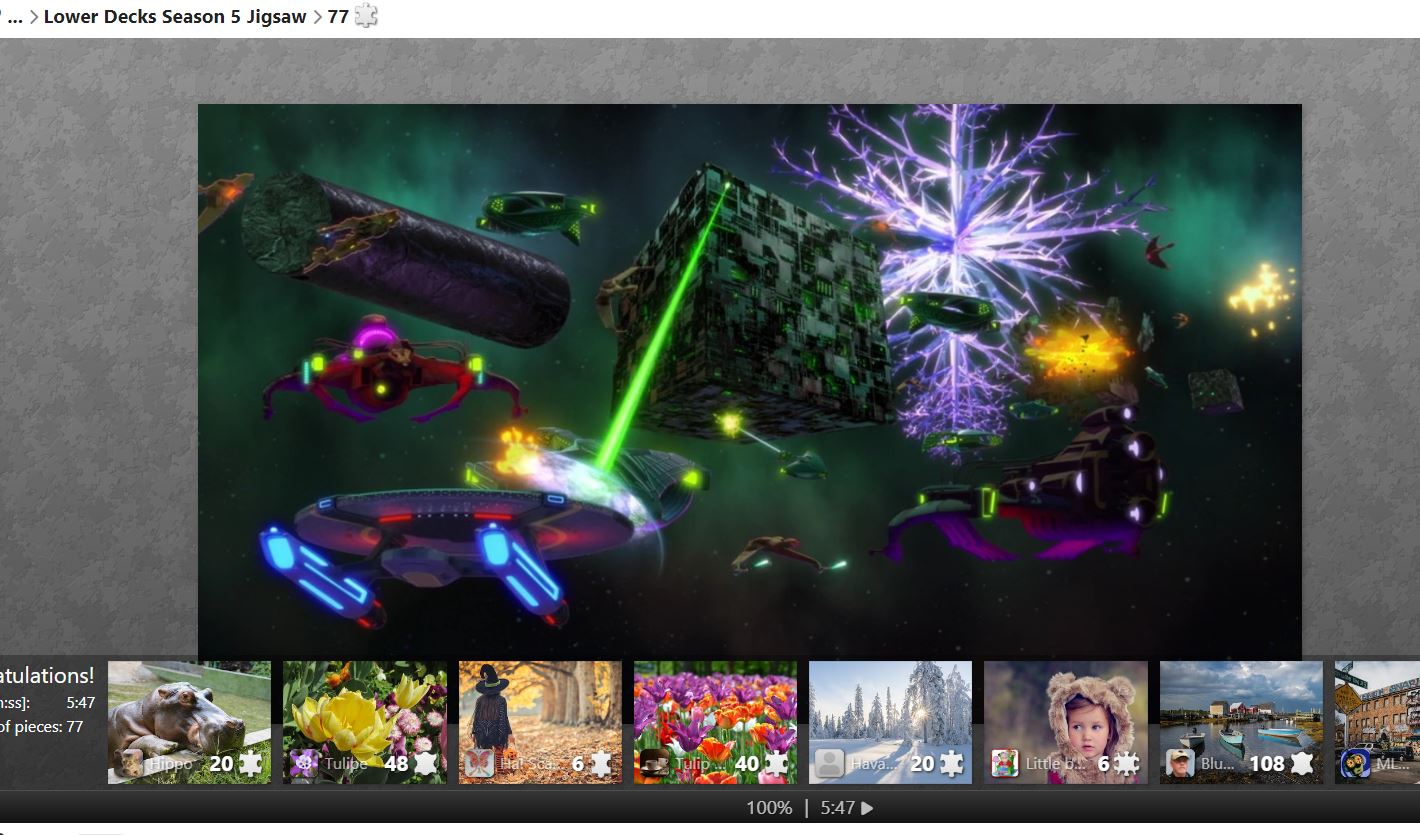Open the Tulip 40-piece puzzle thumbnail
1420x835 pixels.
pyautogui.click(x=715, y=722)
